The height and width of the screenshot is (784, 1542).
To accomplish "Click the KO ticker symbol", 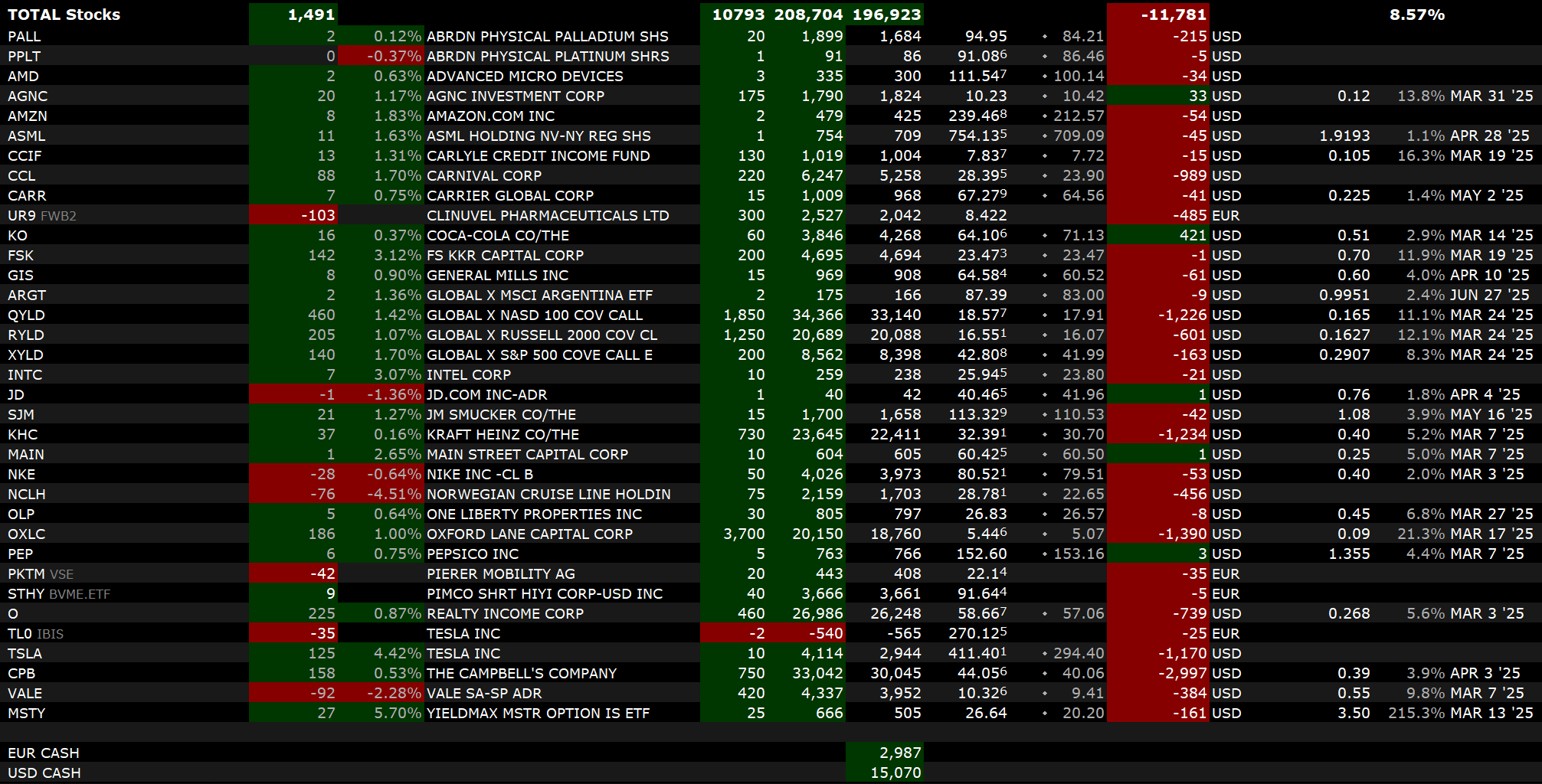I will [18, 235].
